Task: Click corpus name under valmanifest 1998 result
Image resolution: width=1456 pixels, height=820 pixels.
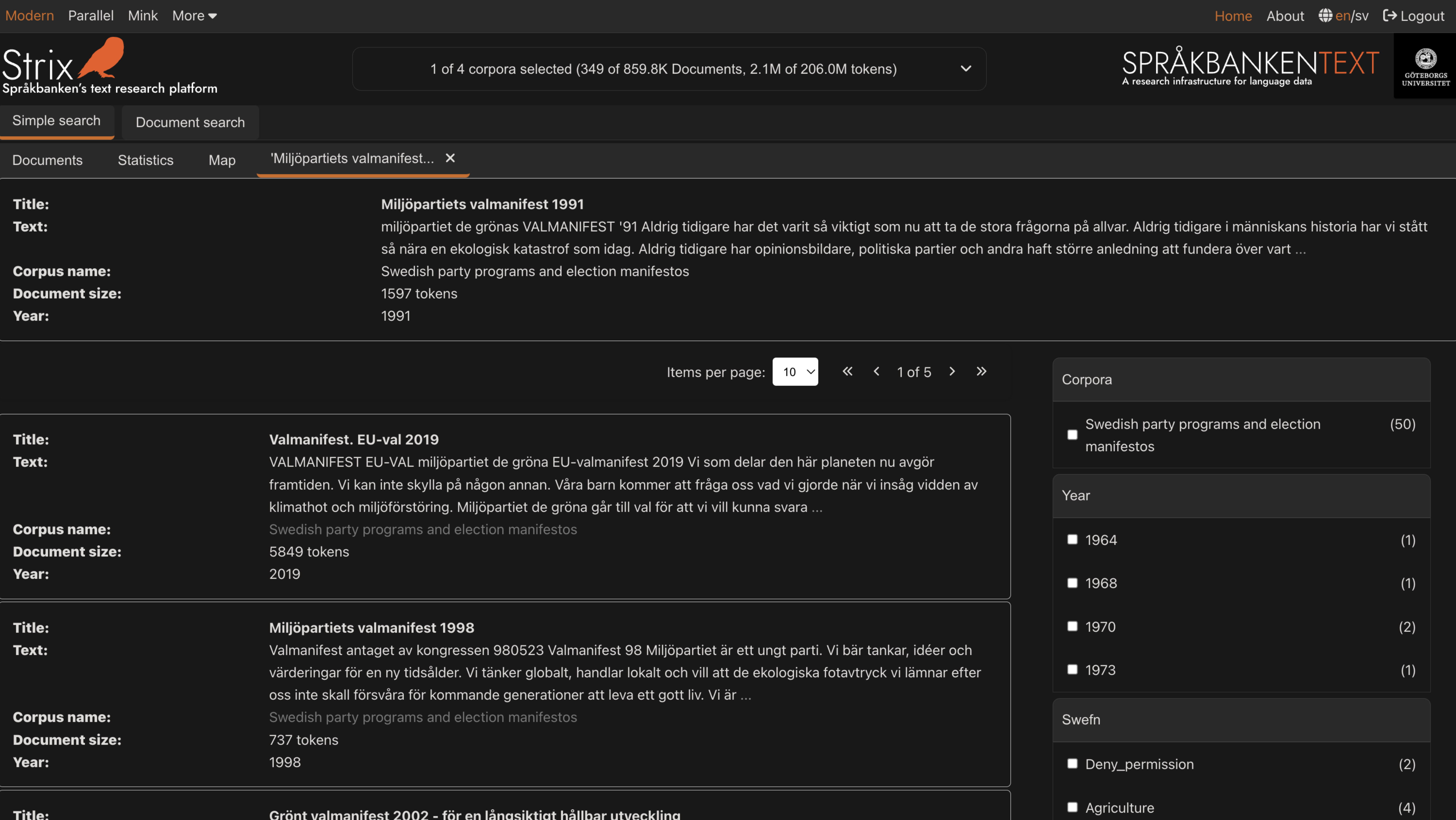Action: [423, 718]
